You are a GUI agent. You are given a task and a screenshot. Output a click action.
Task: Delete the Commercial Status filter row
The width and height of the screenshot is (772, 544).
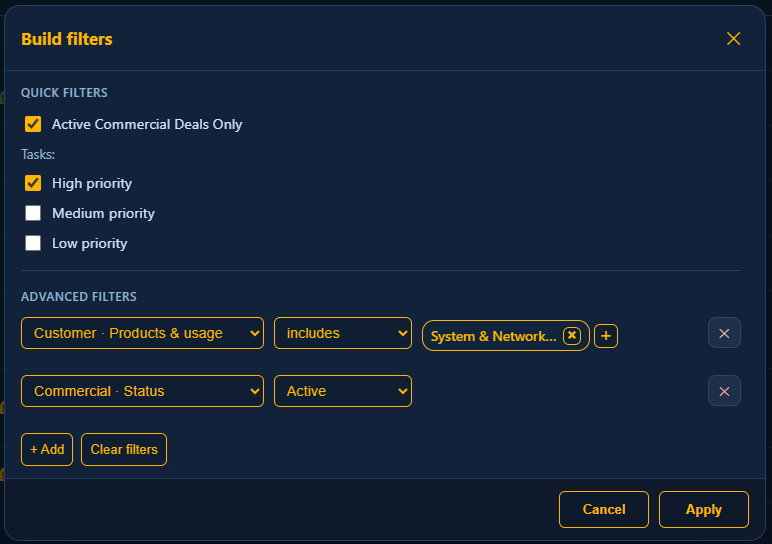(x=724, y=391)
